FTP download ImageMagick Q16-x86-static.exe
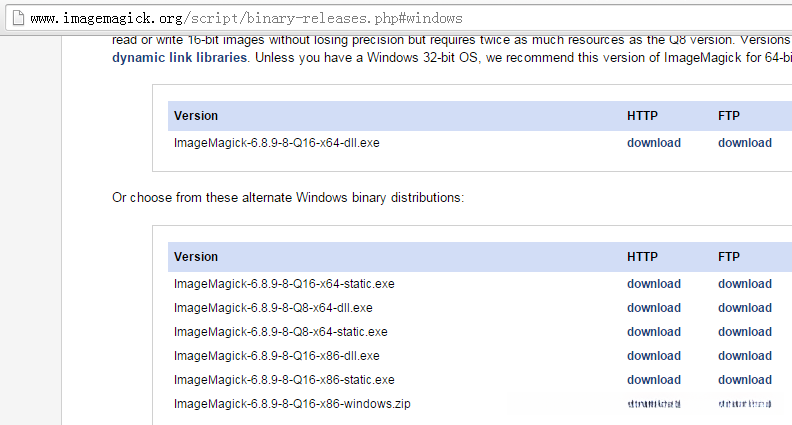 [745, 380]
